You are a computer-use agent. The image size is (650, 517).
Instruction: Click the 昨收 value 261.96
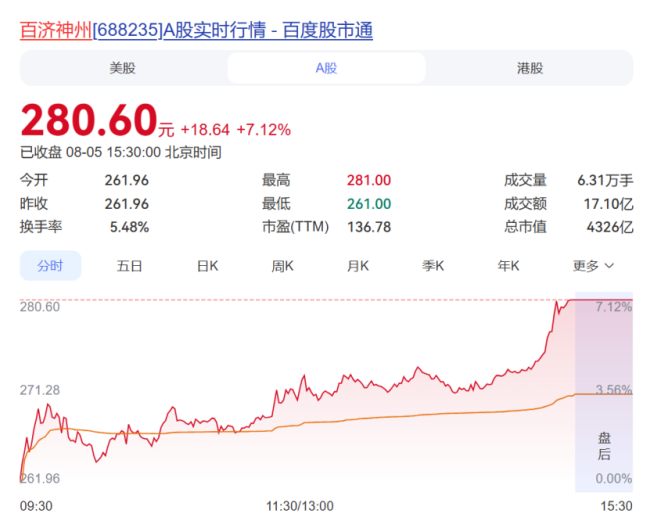[x=126, y=204]
